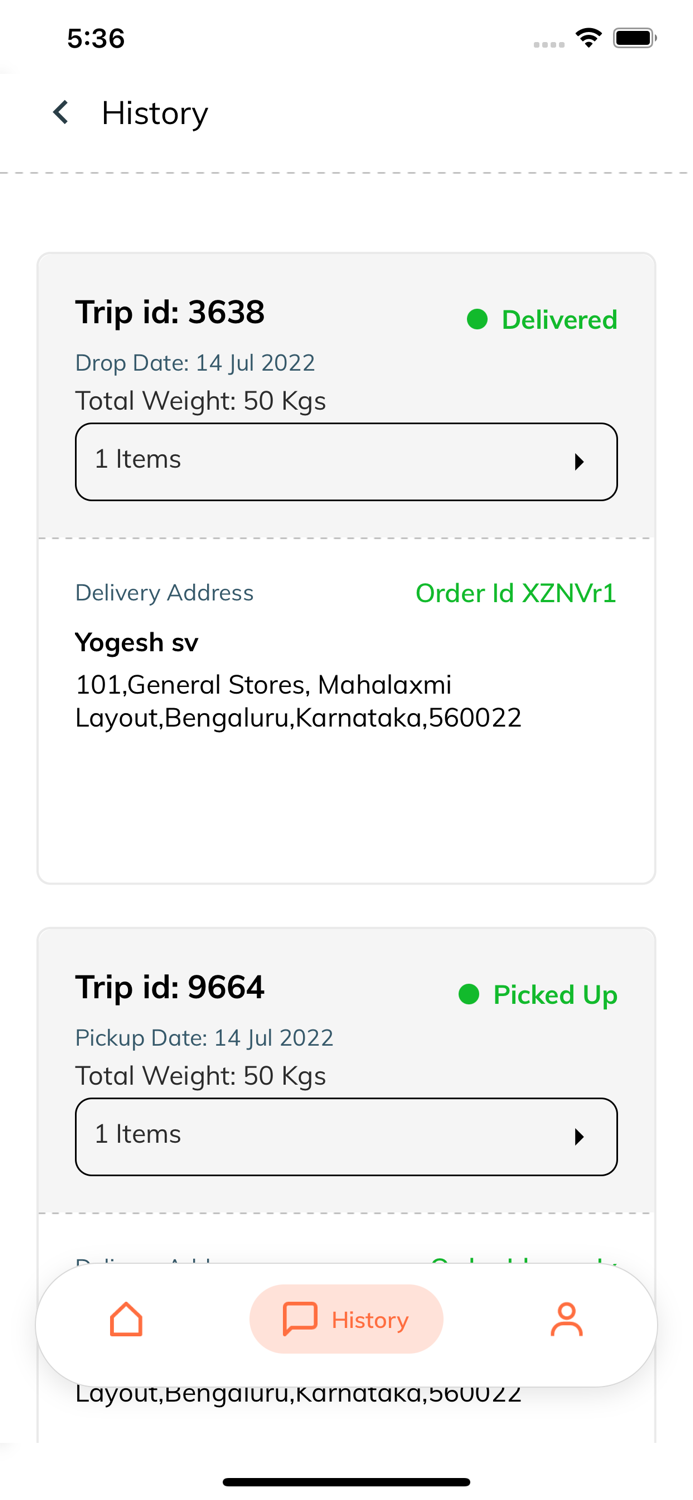Expand 1 Items for trip 9664
Image resolution: width=693 pixels, height=1500 pixels.
pyautogui.click(x=346, y=1136)
